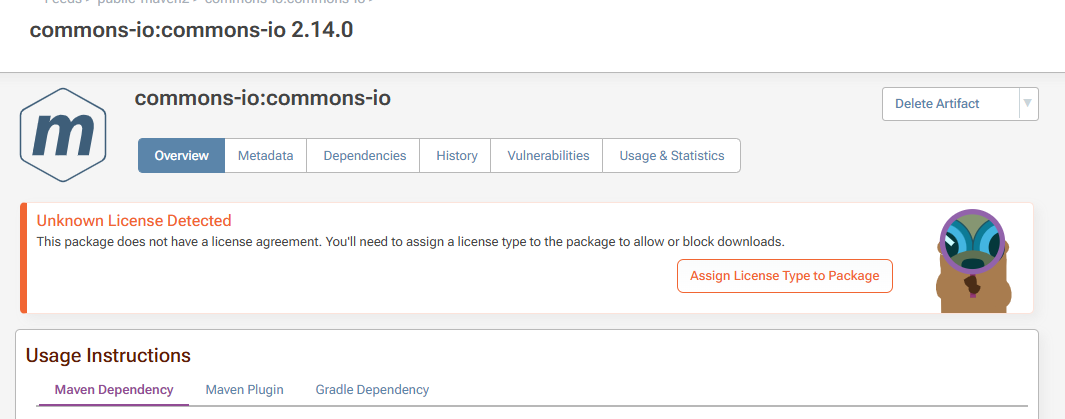The image size is (1065, 419).
Task: Click Assign License Type to Package
Action: 784,276
